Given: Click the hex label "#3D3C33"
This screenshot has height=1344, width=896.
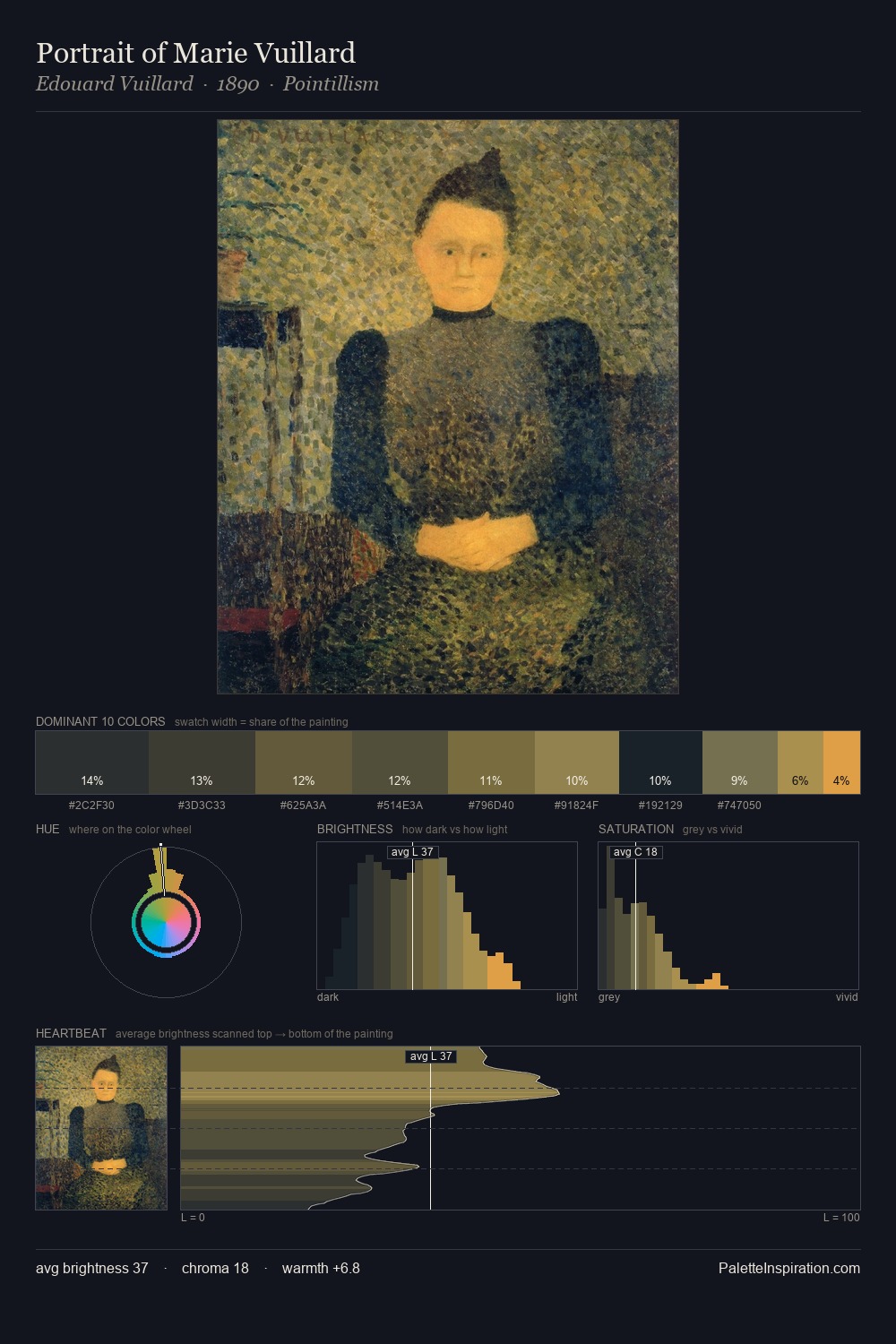Looking at the screenshot, I should (x=202, y=805).
